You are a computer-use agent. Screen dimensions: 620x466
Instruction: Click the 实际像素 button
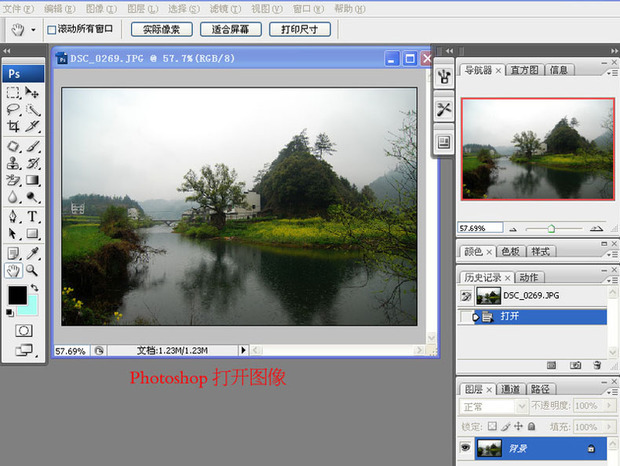click(161, 30)
